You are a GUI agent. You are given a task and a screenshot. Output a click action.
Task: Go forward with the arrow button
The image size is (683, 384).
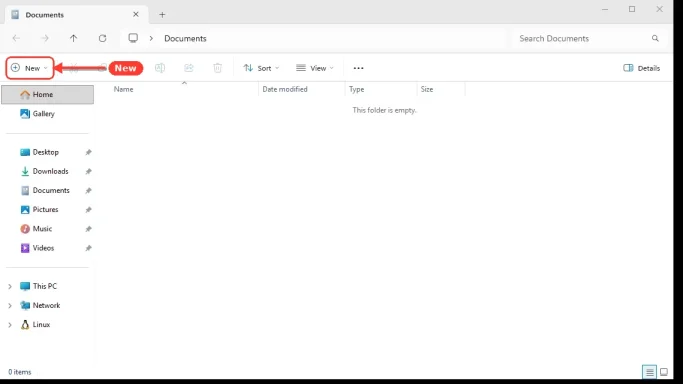click(x=45, y=38)
